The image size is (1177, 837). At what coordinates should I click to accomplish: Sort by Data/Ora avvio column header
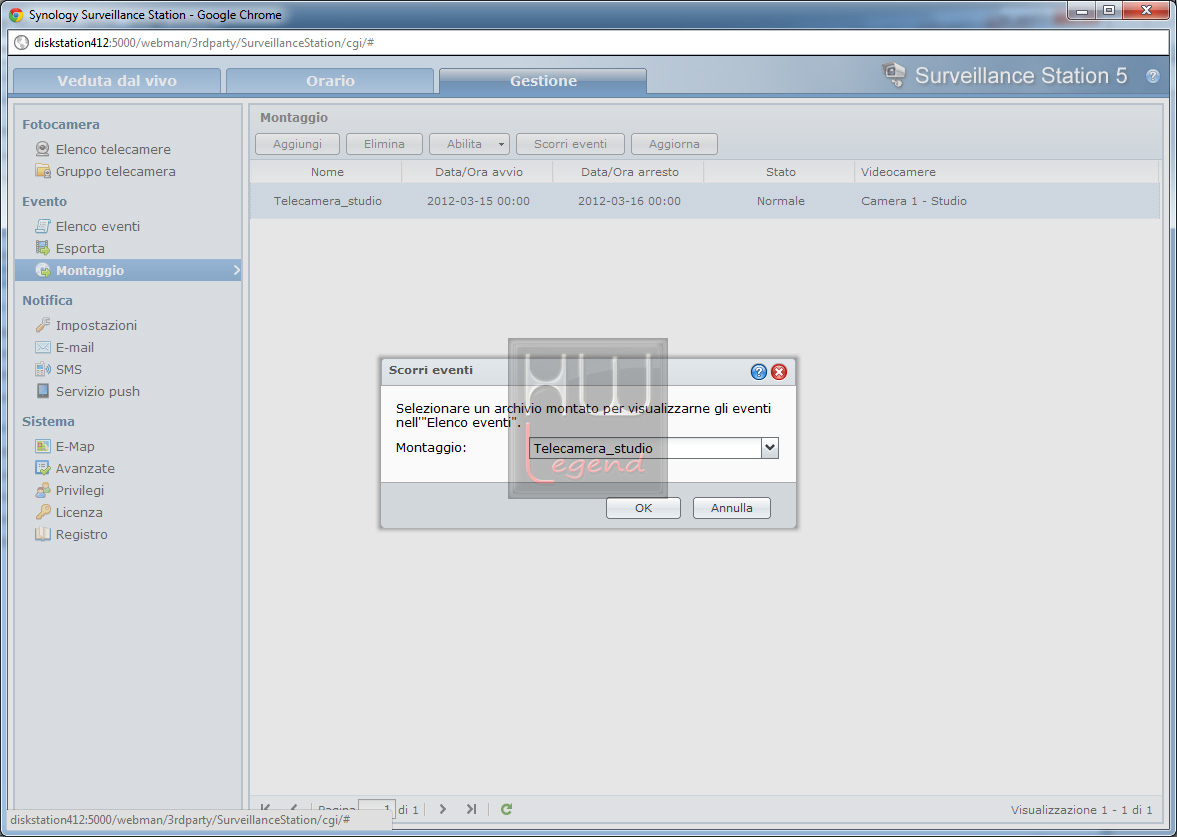(478, 172)
